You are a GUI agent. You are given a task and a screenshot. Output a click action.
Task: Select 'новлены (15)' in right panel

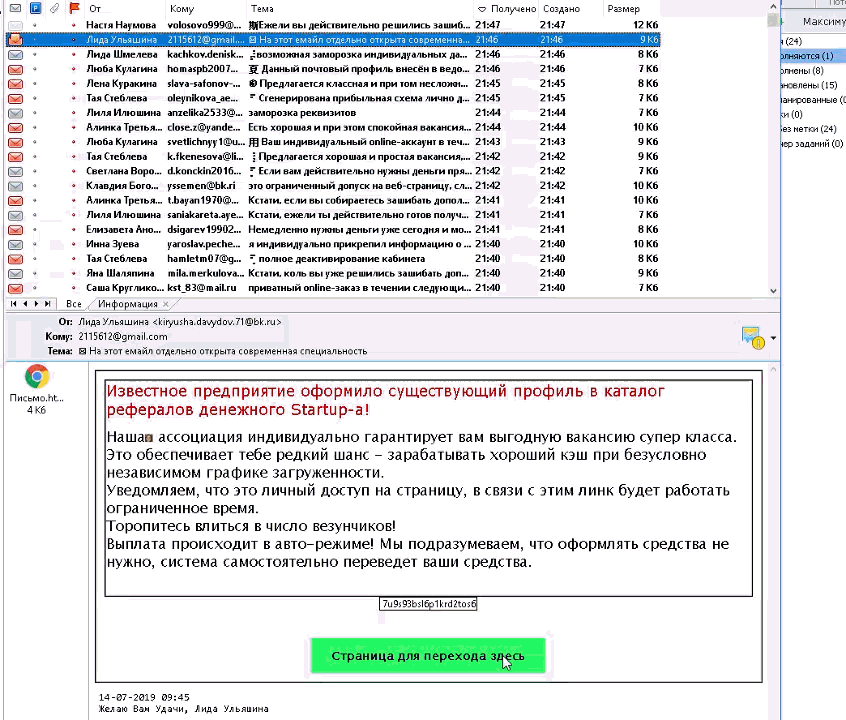pyautogui.click(x=809, y=85)
